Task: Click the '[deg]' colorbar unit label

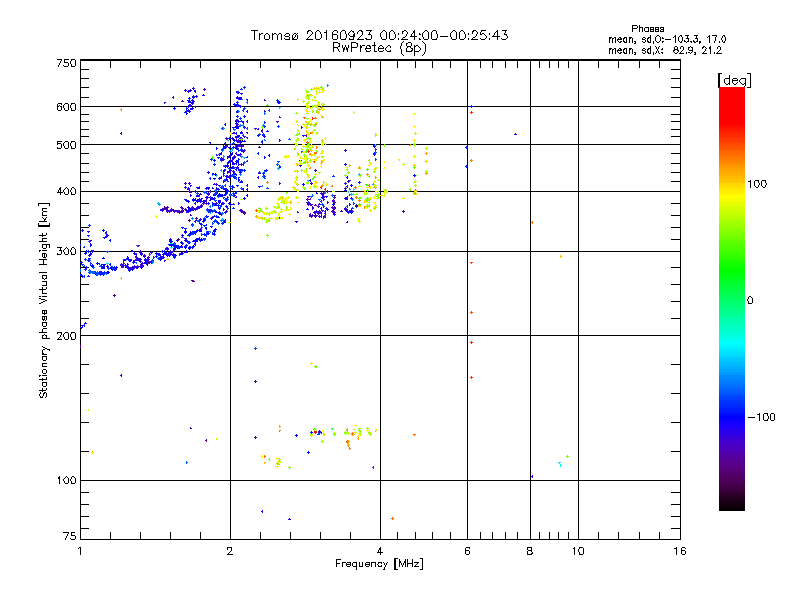Action: point(734,80)
